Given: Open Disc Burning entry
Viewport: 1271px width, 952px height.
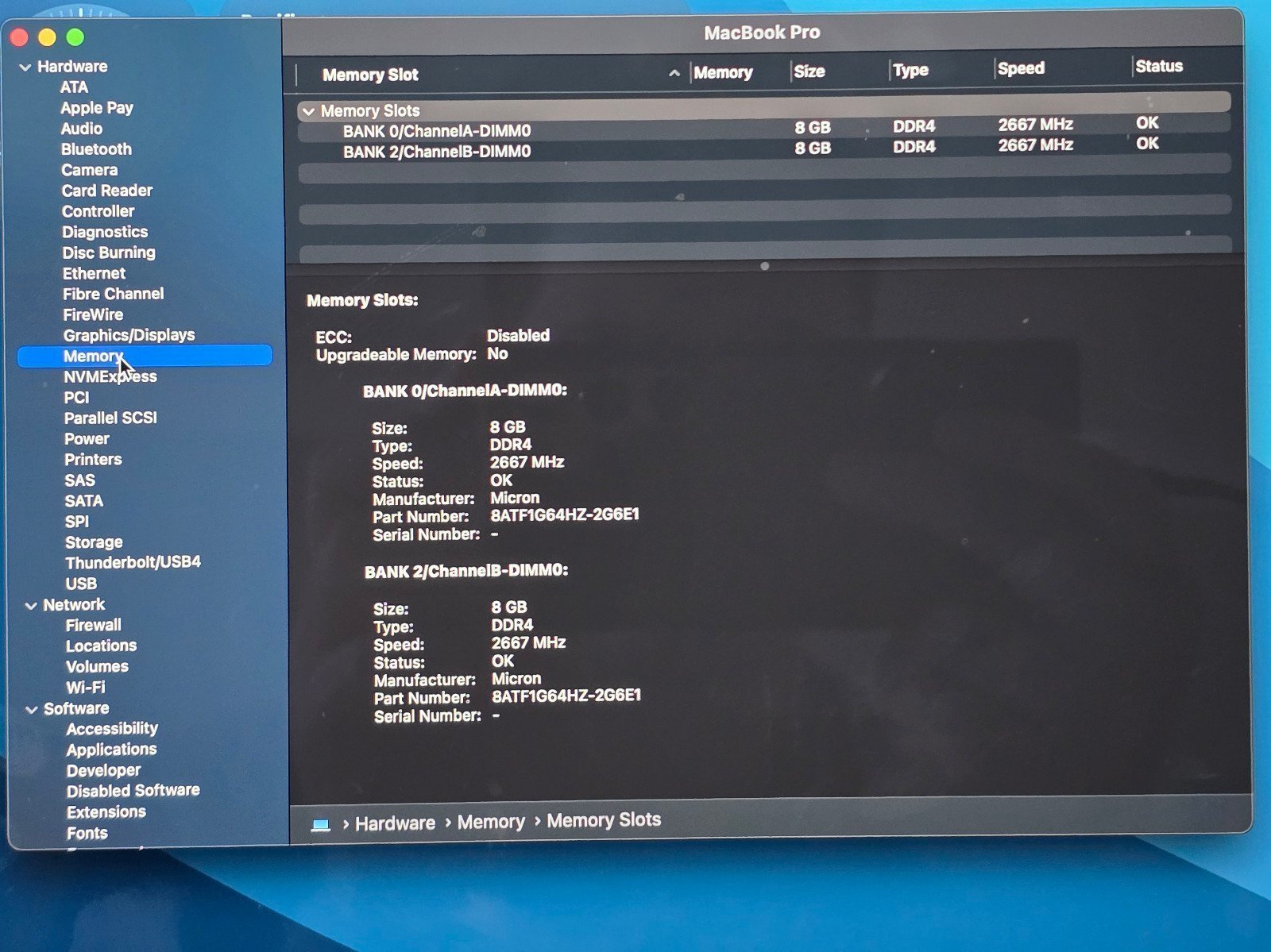Looking at the screenshot, I should (109, 252).
